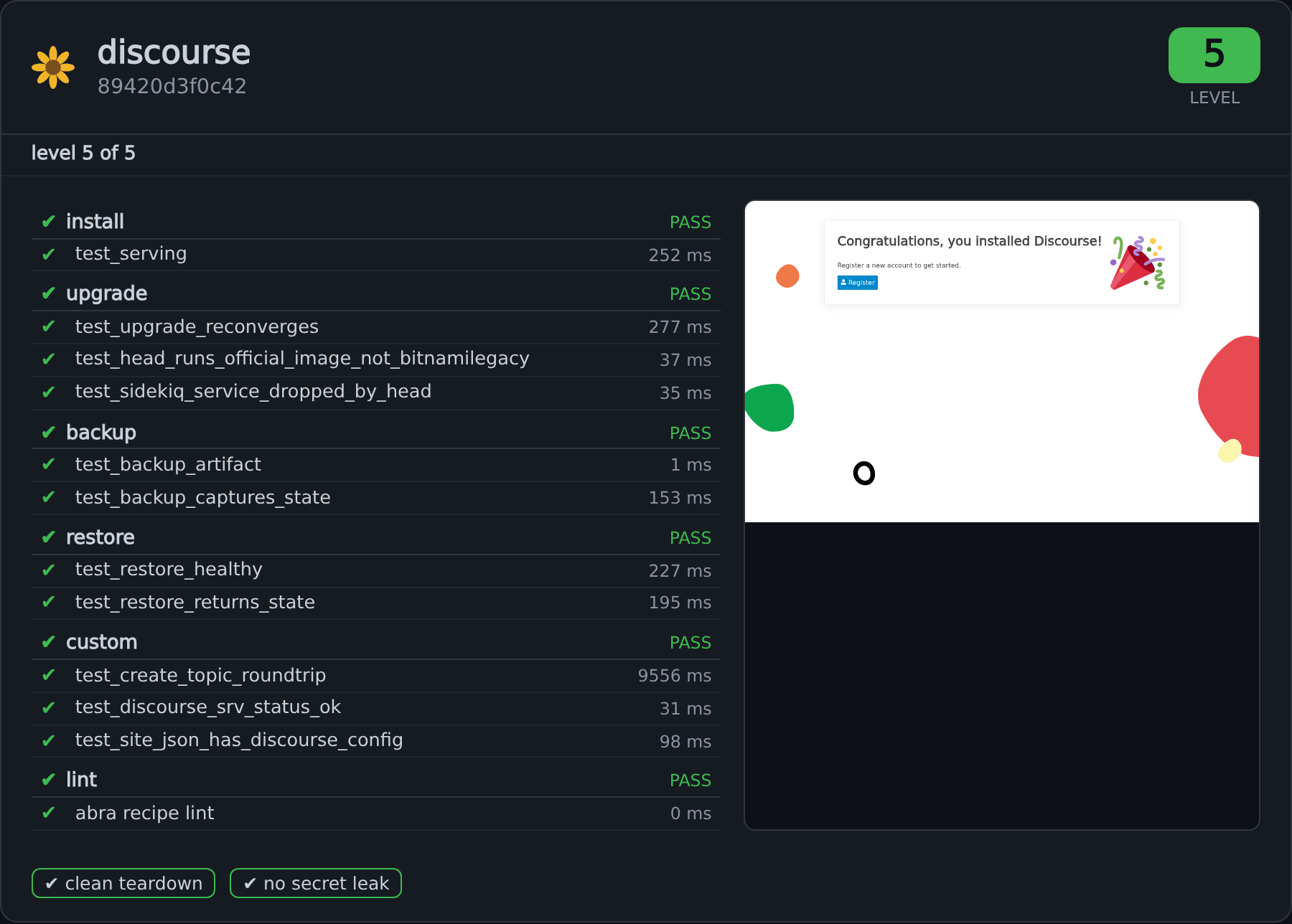Click the 227 ms duration value
The width and height of the screenshot is (1292, 924).
[x=680, y=571]
